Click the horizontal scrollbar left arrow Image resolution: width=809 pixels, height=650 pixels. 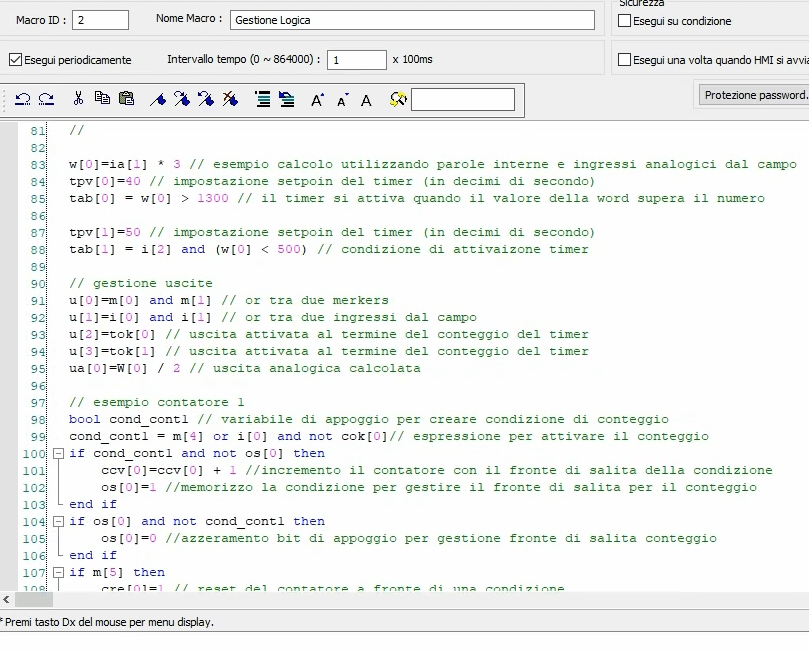6,599
